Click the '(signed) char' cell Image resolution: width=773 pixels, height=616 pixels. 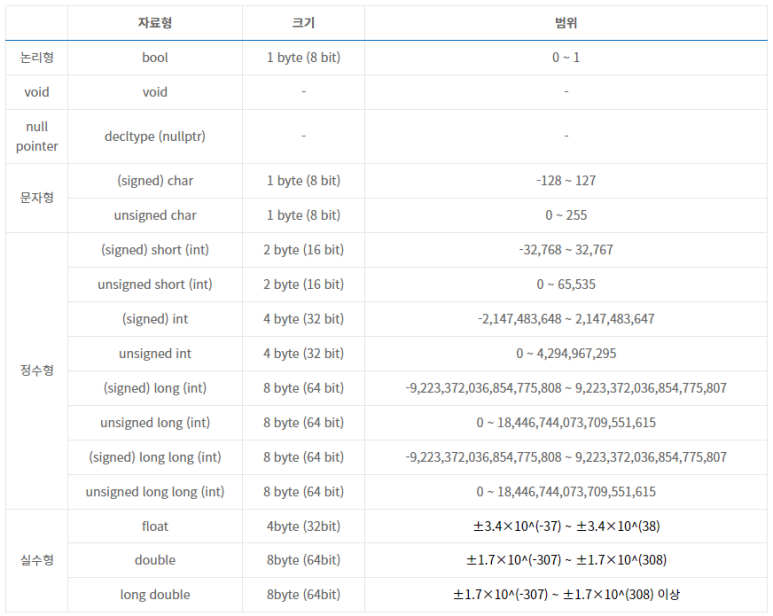(155, 181)
